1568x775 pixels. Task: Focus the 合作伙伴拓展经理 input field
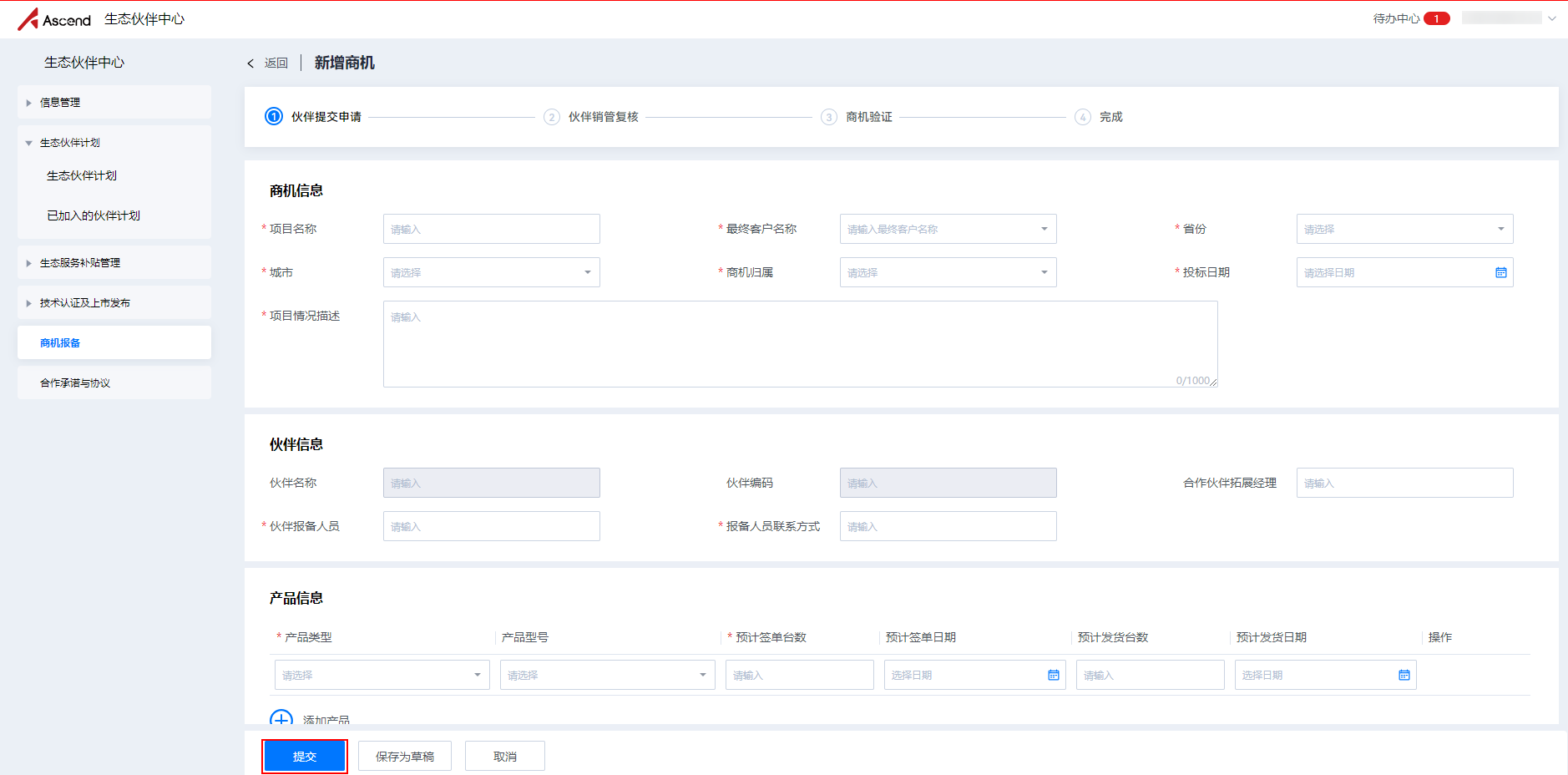click(1404, 483)
